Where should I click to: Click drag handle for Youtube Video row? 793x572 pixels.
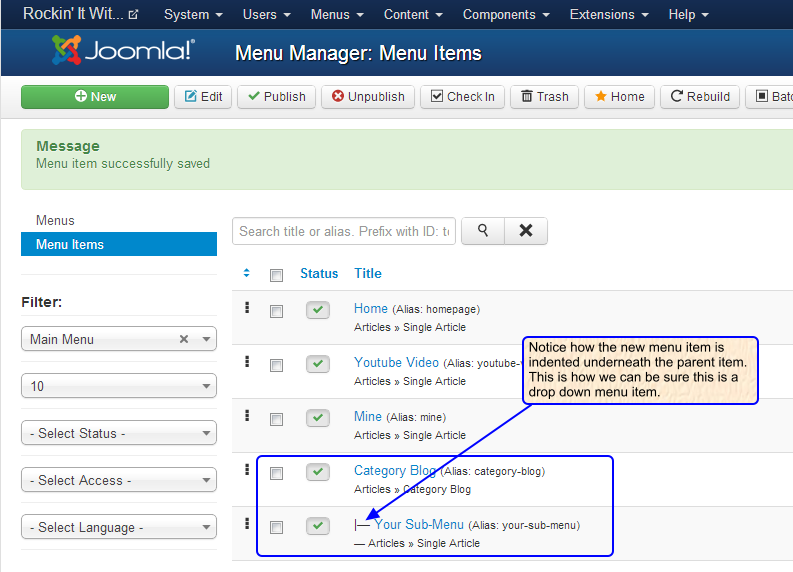pos(247,362)
